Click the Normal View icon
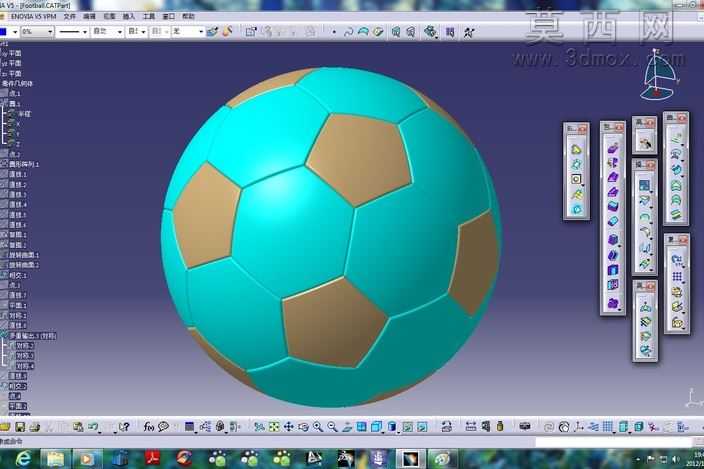Image resolution: width=704 pixels, height=469 pixels. (347, 427)
